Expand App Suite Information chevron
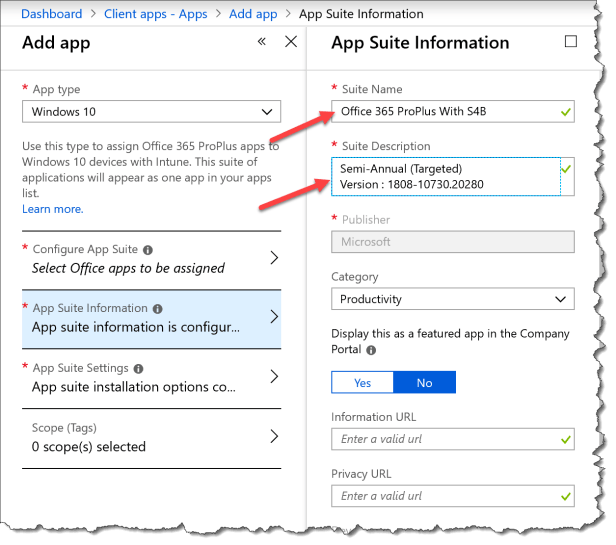Screen dimensions: 616x545 [274, 317]
